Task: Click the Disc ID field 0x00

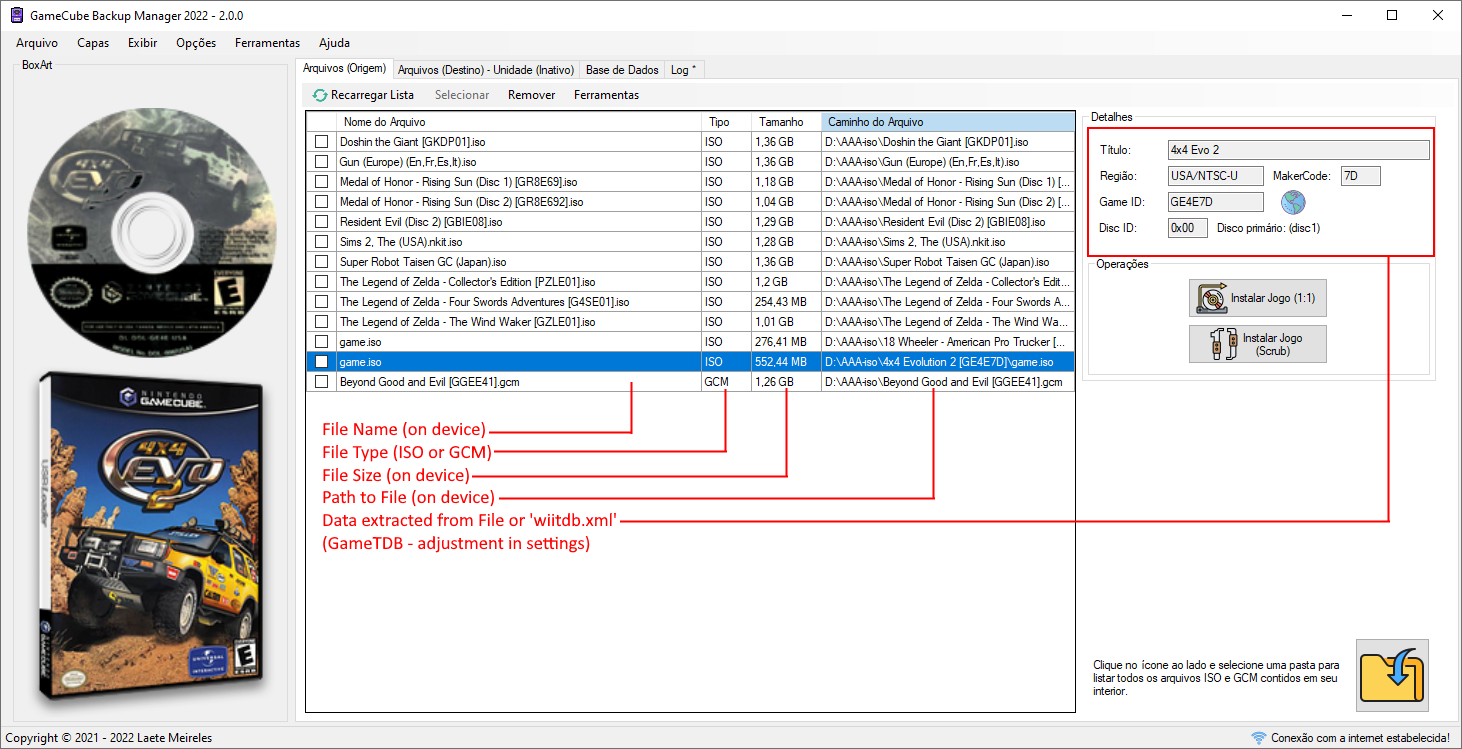Action: [1187, 228]
